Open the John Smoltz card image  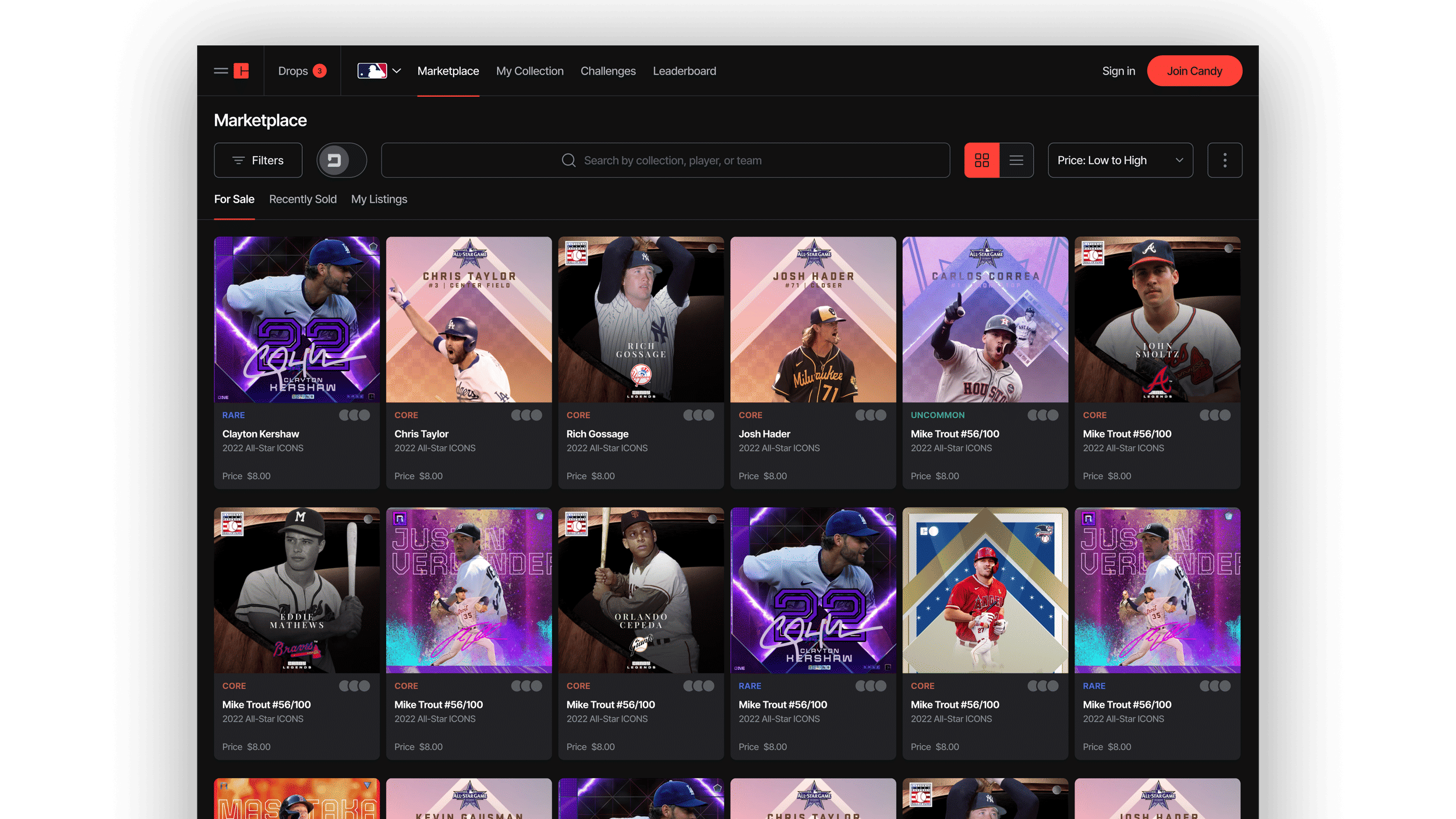pyautogui.click(x=1157, y=319)
